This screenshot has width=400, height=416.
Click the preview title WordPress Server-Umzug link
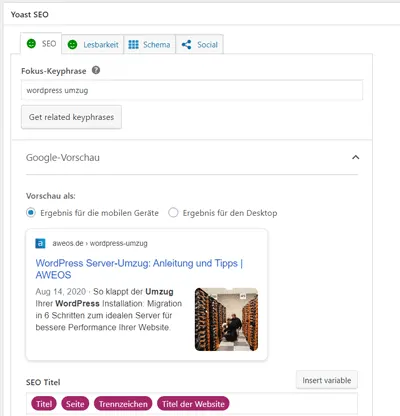(139, 269)
